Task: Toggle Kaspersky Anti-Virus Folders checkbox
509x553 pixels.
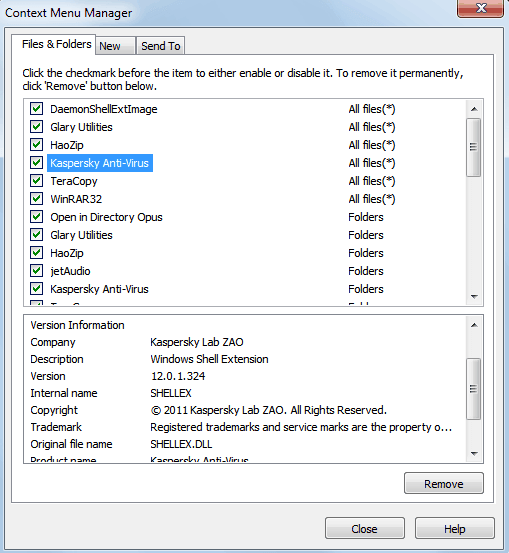Action: [x=36, y=288]
